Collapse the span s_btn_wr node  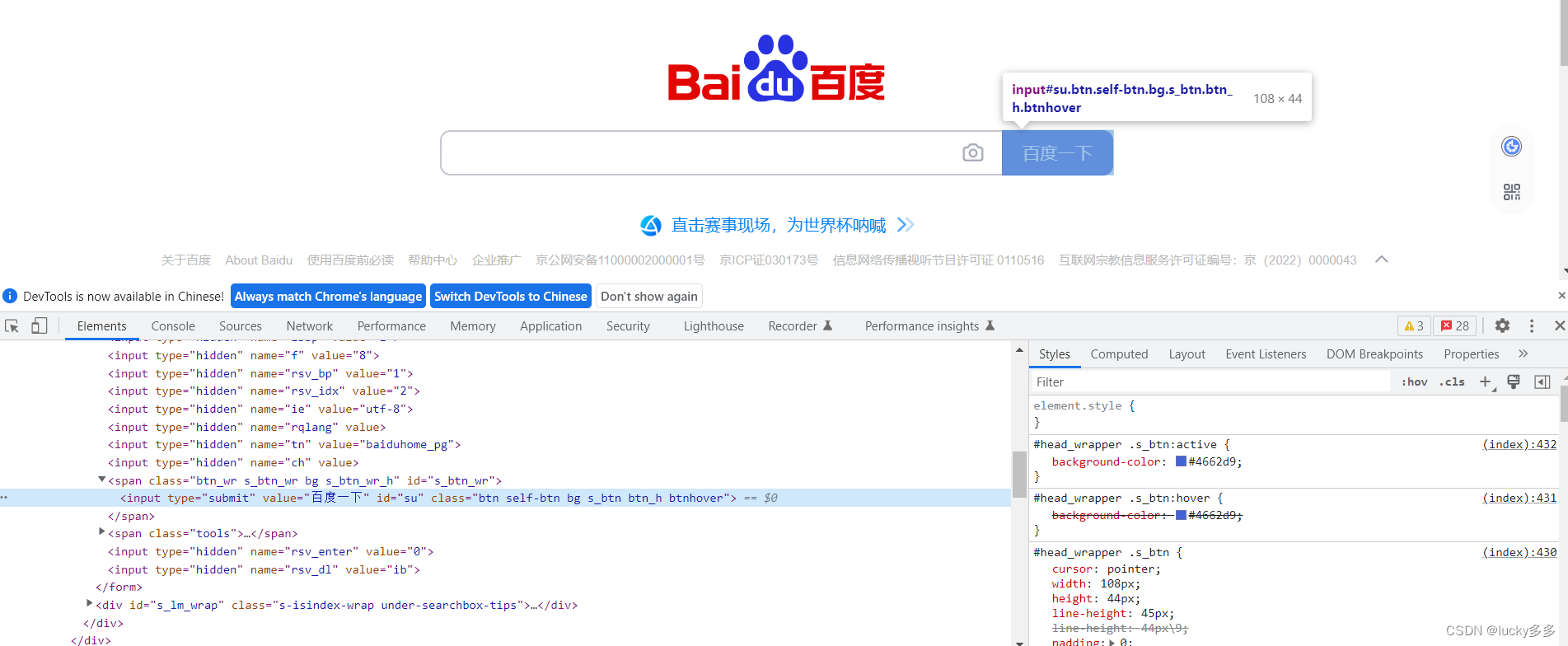(x=102, y=480)
